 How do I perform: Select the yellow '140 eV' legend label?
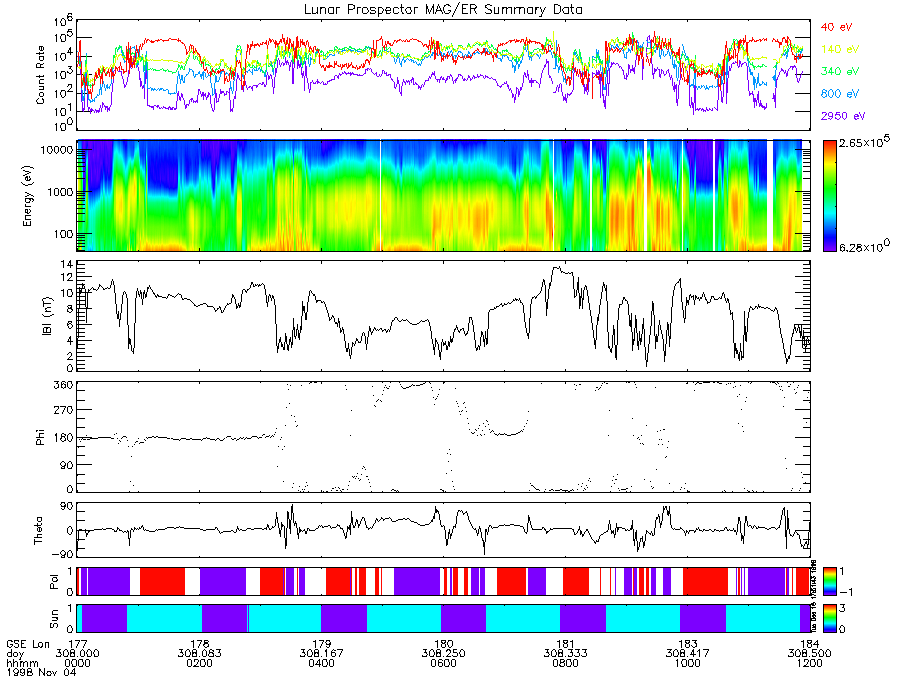(840, 49)
